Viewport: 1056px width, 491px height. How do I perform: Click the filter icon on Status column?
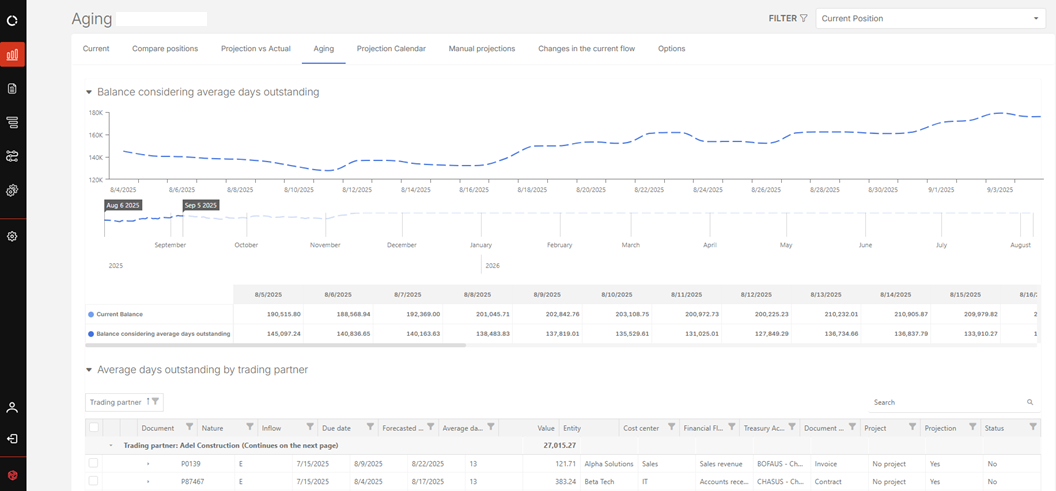click(1034, 428)
